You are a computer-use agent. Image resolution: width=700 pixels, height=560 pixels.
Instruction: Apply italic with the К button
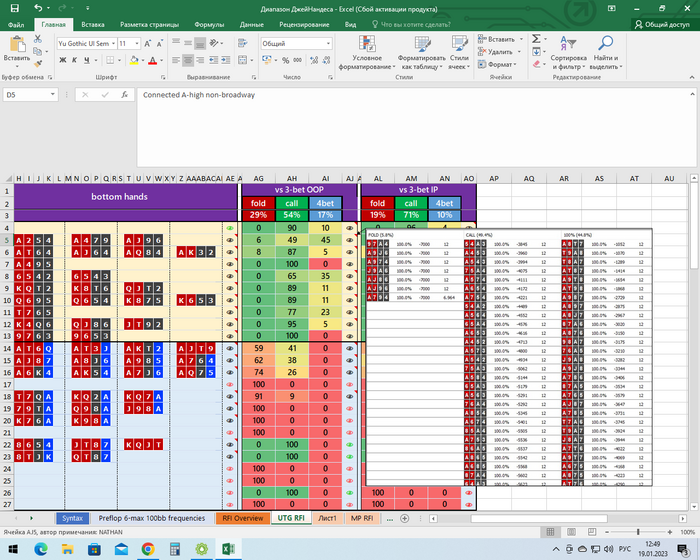[74, 60]
